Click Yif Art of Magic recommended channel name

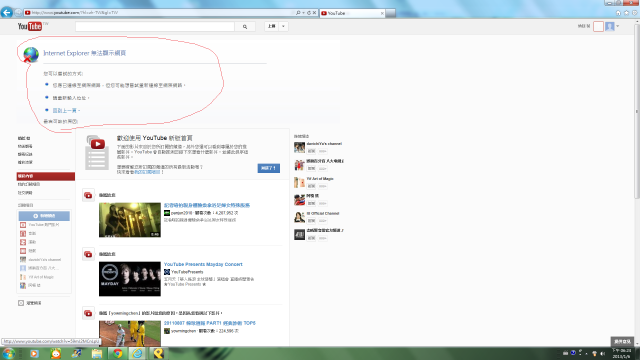320,179
